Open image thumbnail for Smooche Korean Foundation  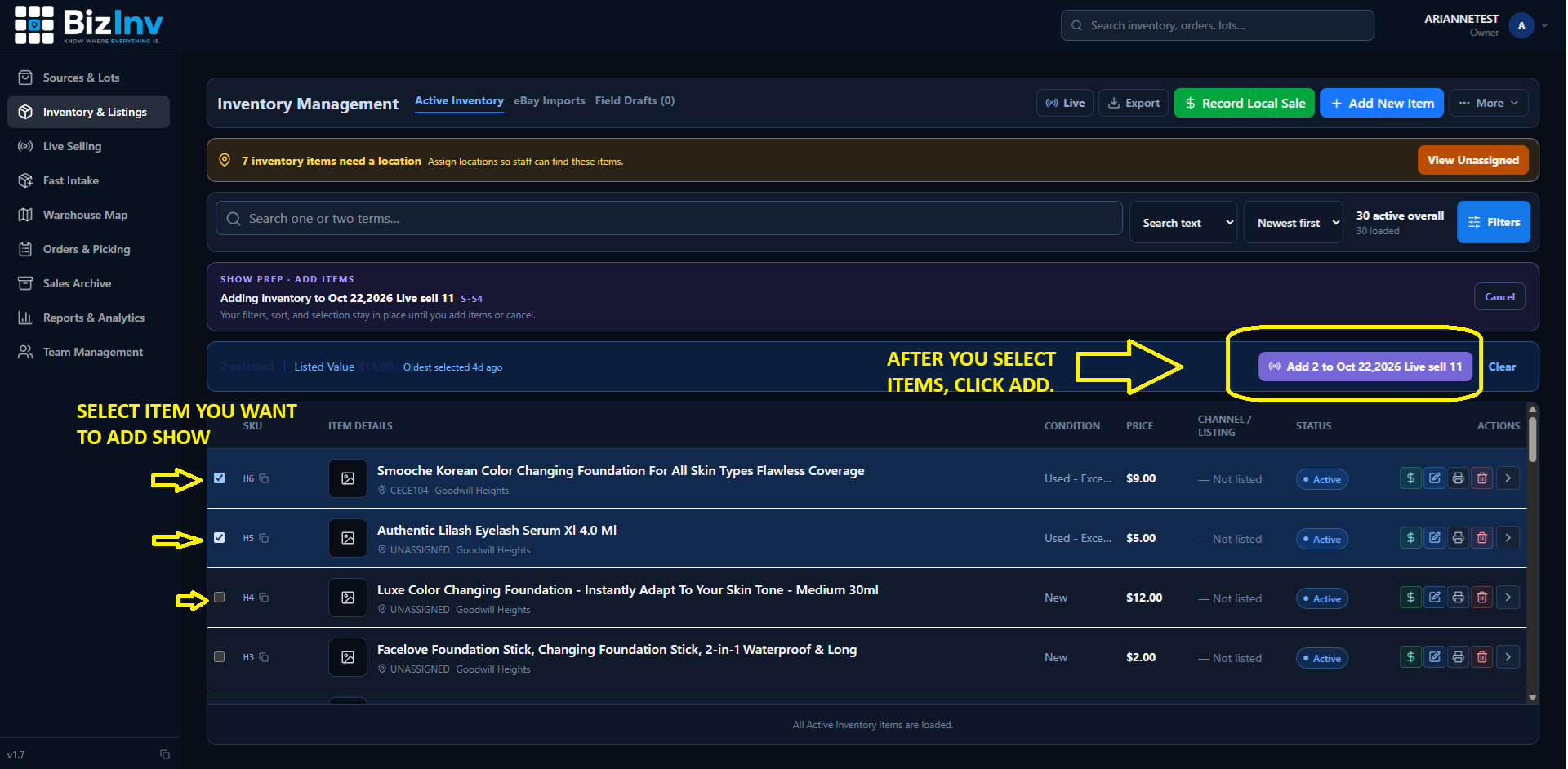pyautogui.click(x=348, y=478)
